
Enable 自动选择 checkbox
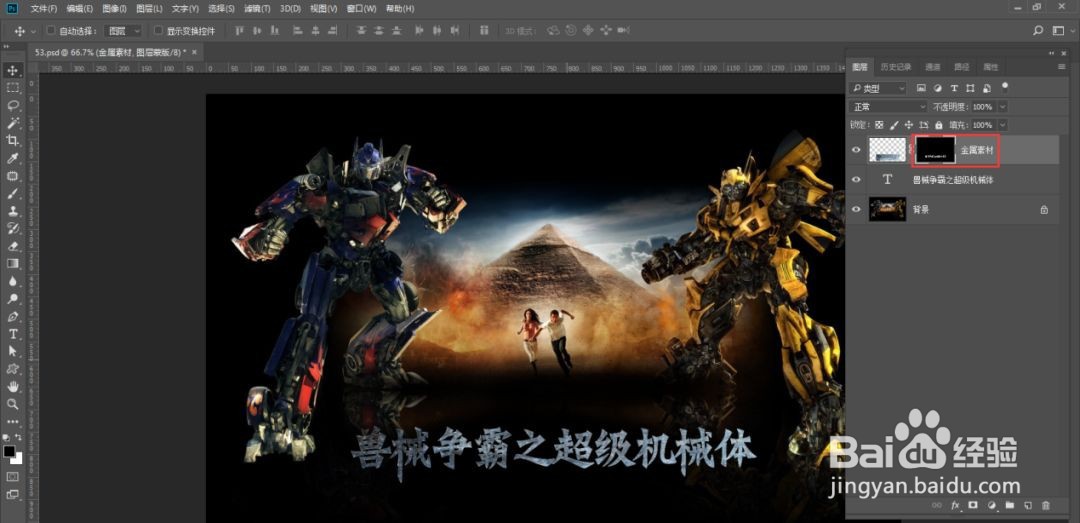[x=50, y=31]
